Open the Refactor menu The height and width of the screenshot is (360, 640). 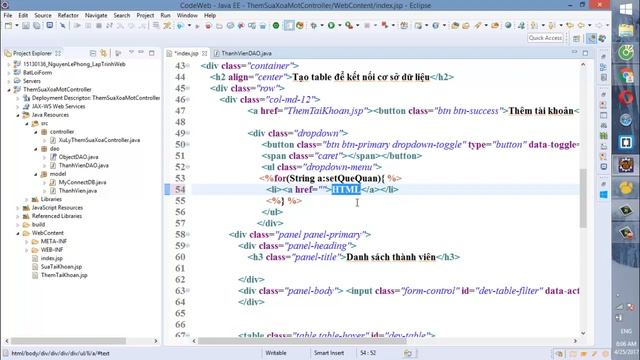[68, 16]
